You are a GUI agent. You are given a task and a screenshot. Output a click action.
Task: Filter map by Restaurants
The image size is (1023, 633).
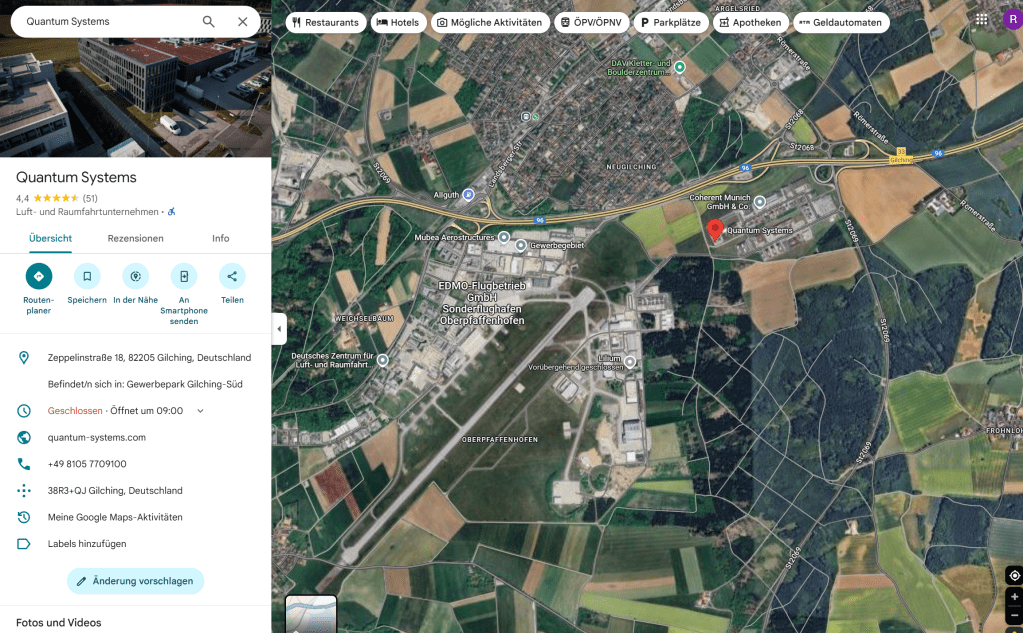click(x=325, y=22)
